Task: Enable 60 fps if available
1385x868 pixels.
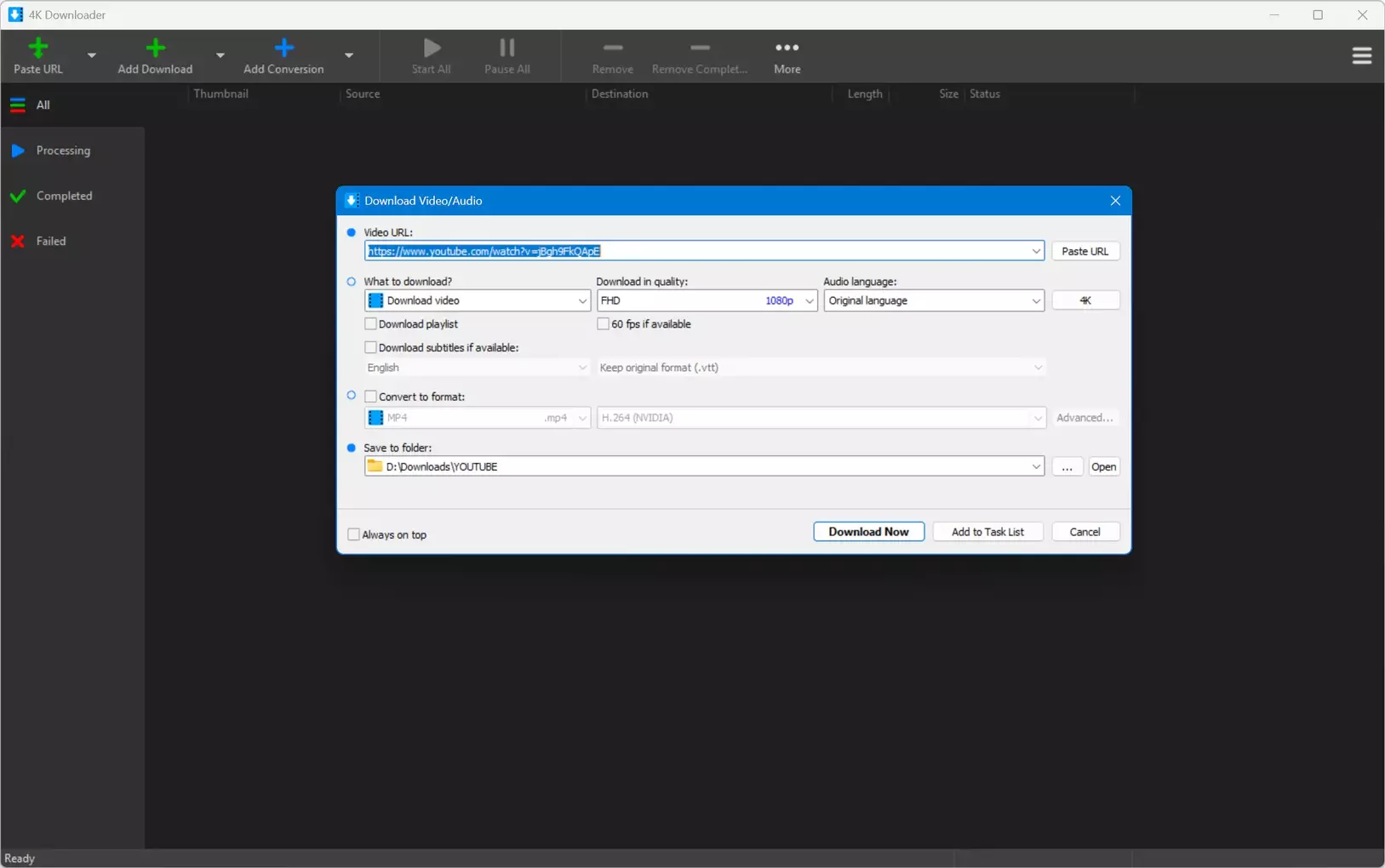Action: pyautogui.click(x=604, y=324)
